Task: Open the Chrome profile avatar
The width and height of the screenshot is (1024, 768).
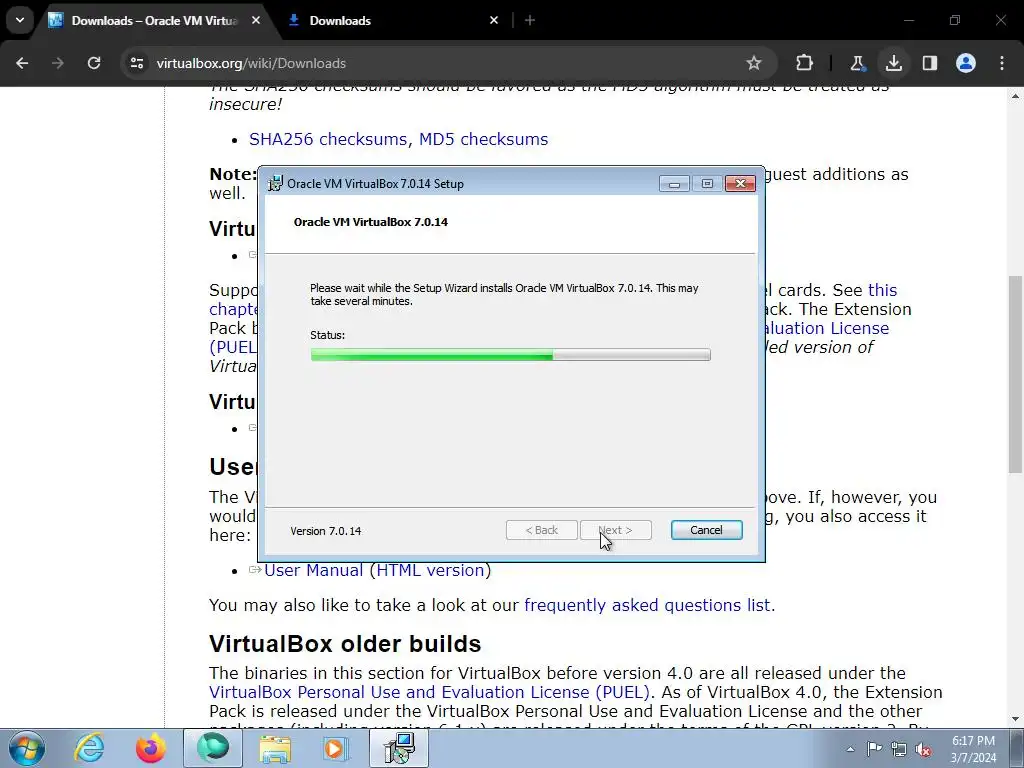Action: [x=966, y=63]
